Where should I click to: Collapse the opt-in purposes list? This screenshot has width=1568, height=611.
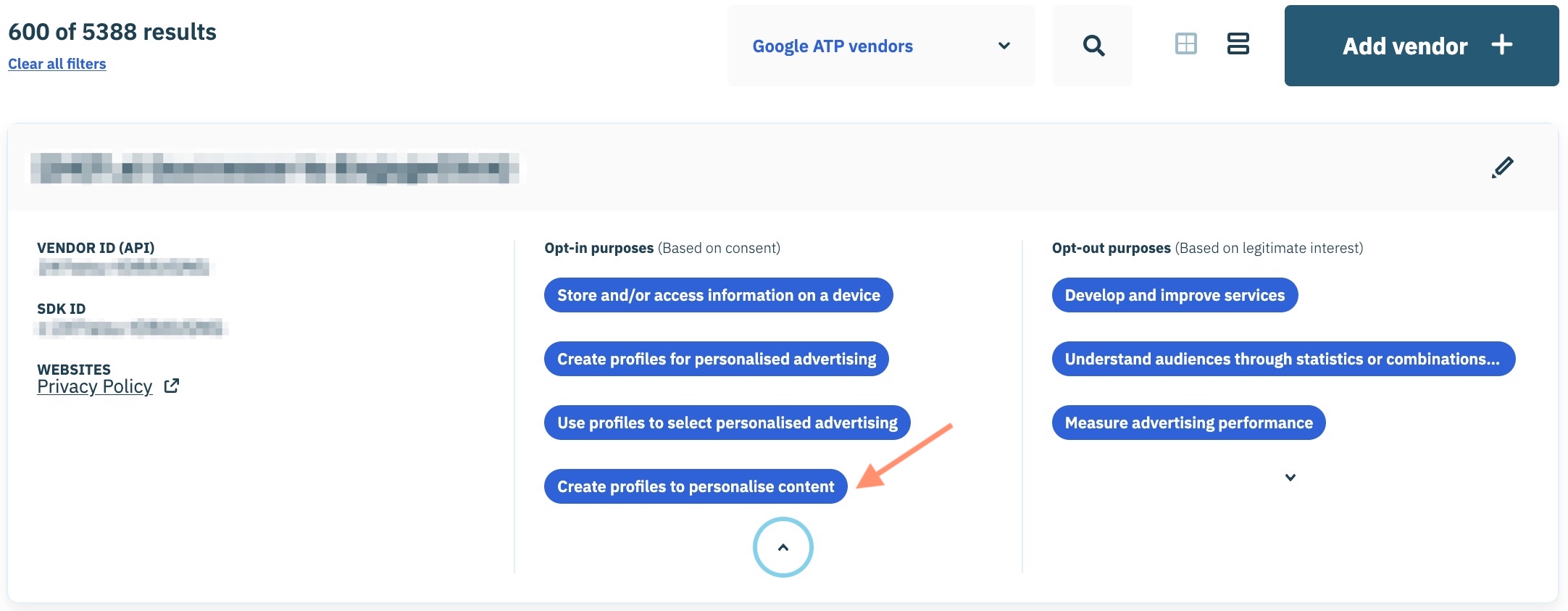tap(783, 547)
